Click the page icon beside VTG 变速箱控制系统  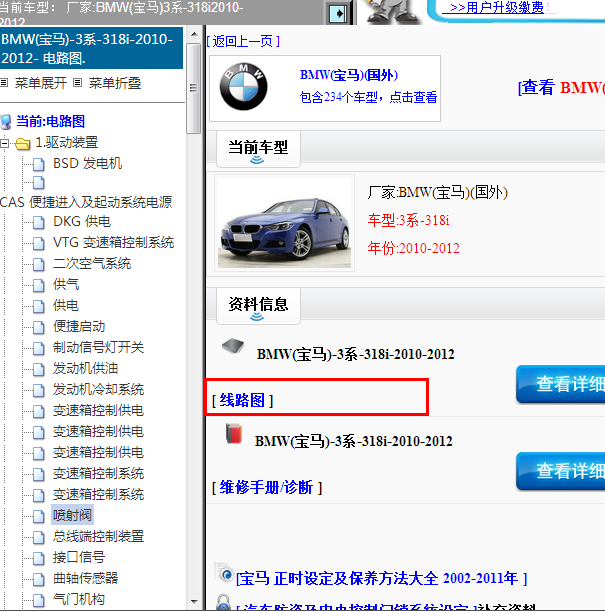point(39,244)
